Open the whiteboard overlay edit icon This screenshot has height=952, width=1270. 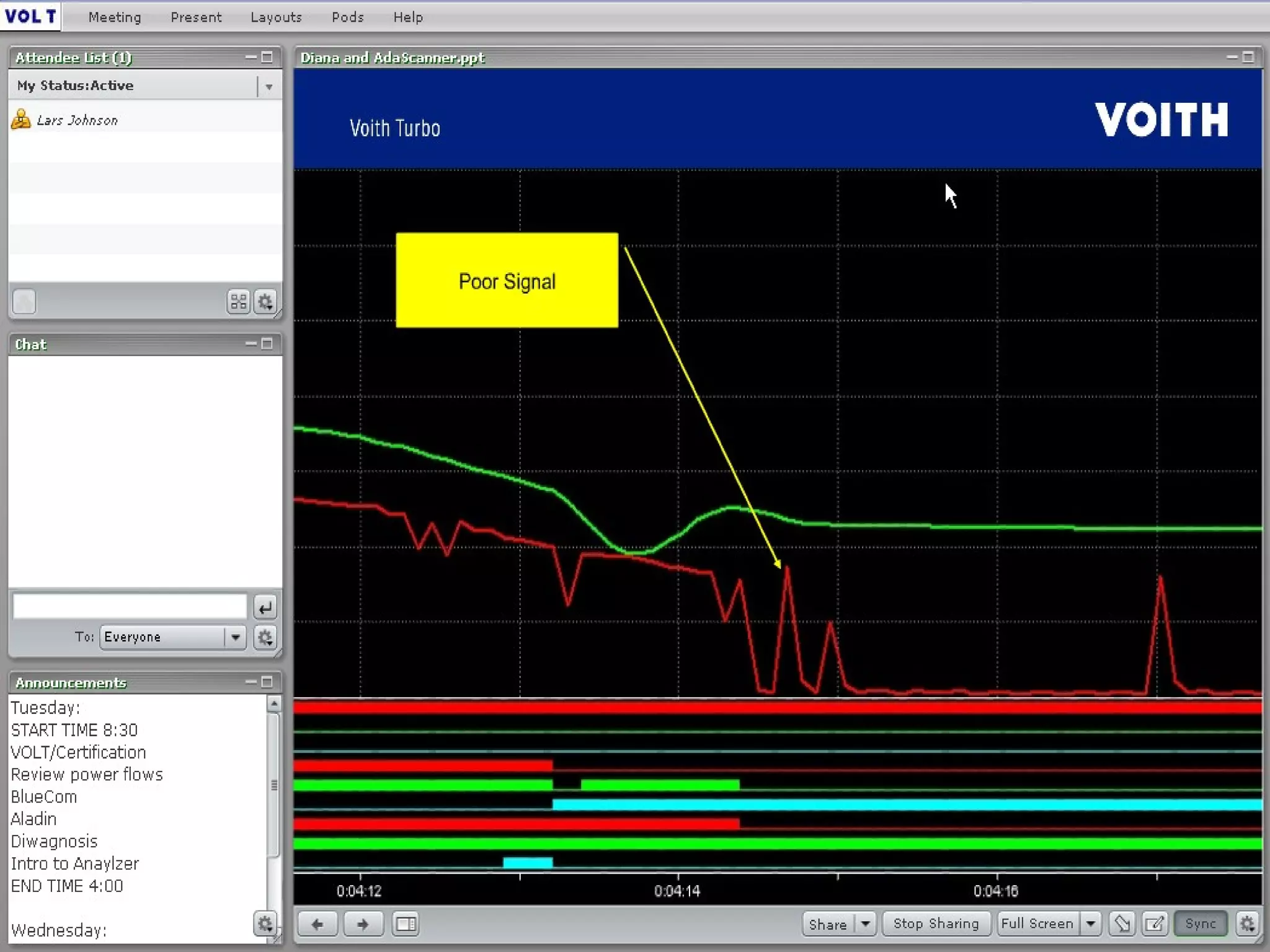[1155, 924]
